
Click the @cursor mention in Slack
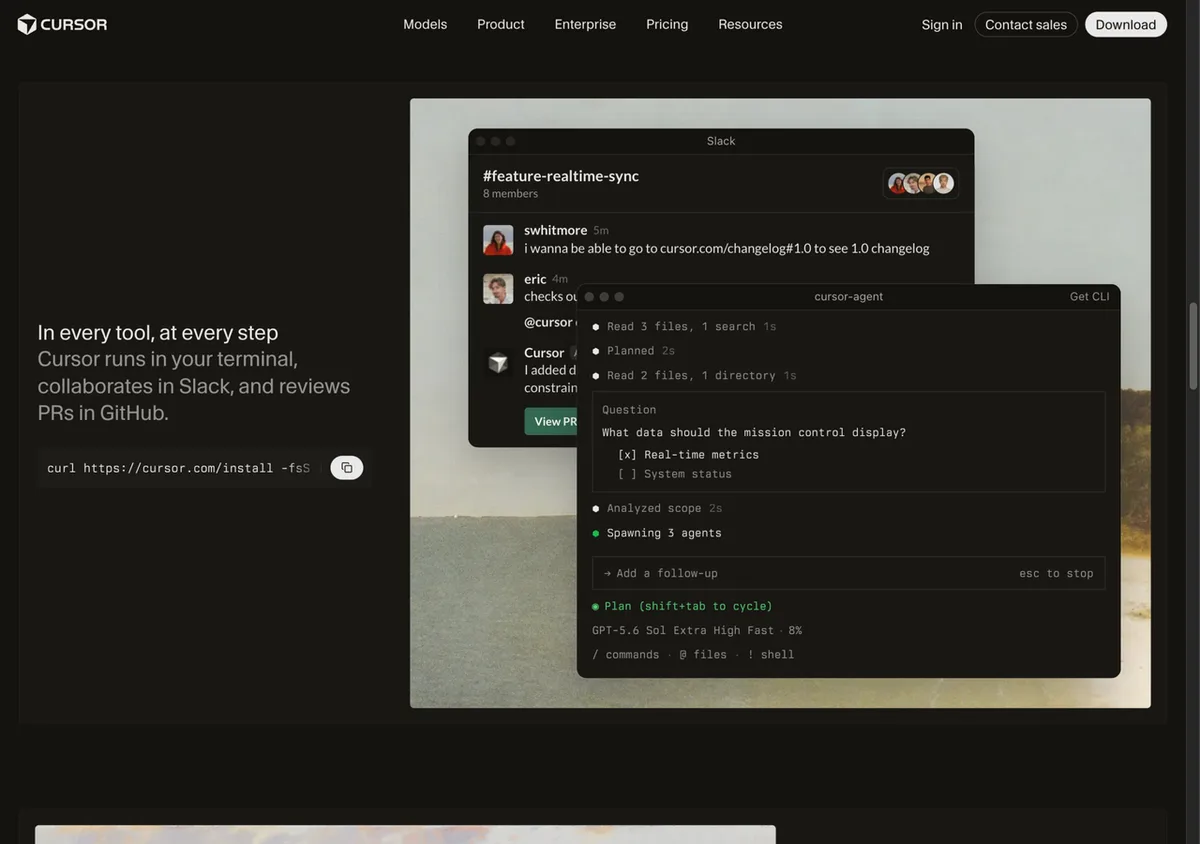point(549,322)
